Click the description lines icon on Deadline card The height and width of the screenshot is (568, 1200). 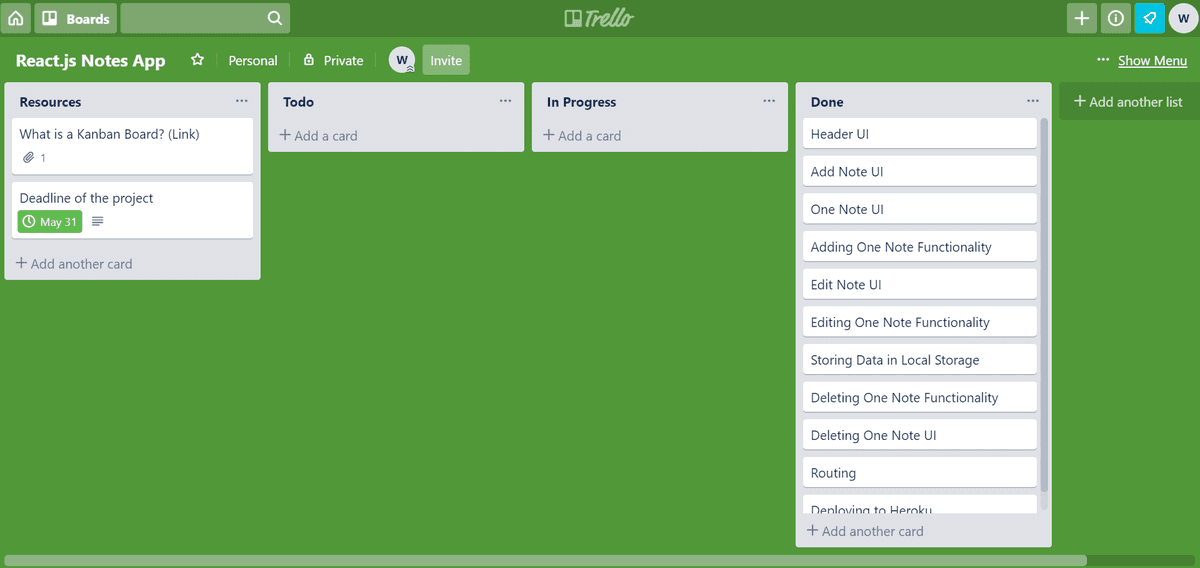pyautogui.click(x=98, y=222)
